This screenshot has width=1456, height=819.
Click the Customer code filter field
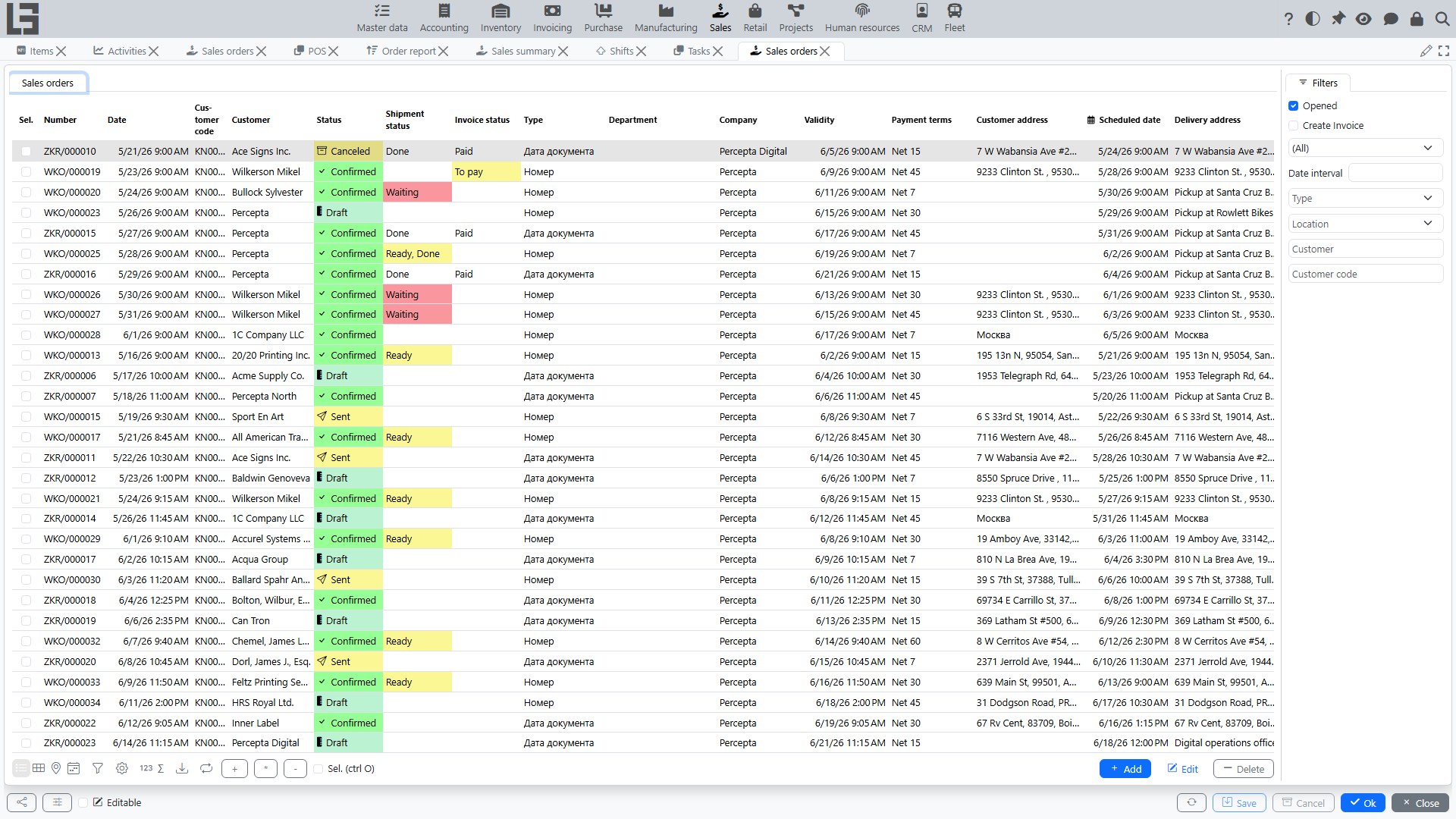1365,274
